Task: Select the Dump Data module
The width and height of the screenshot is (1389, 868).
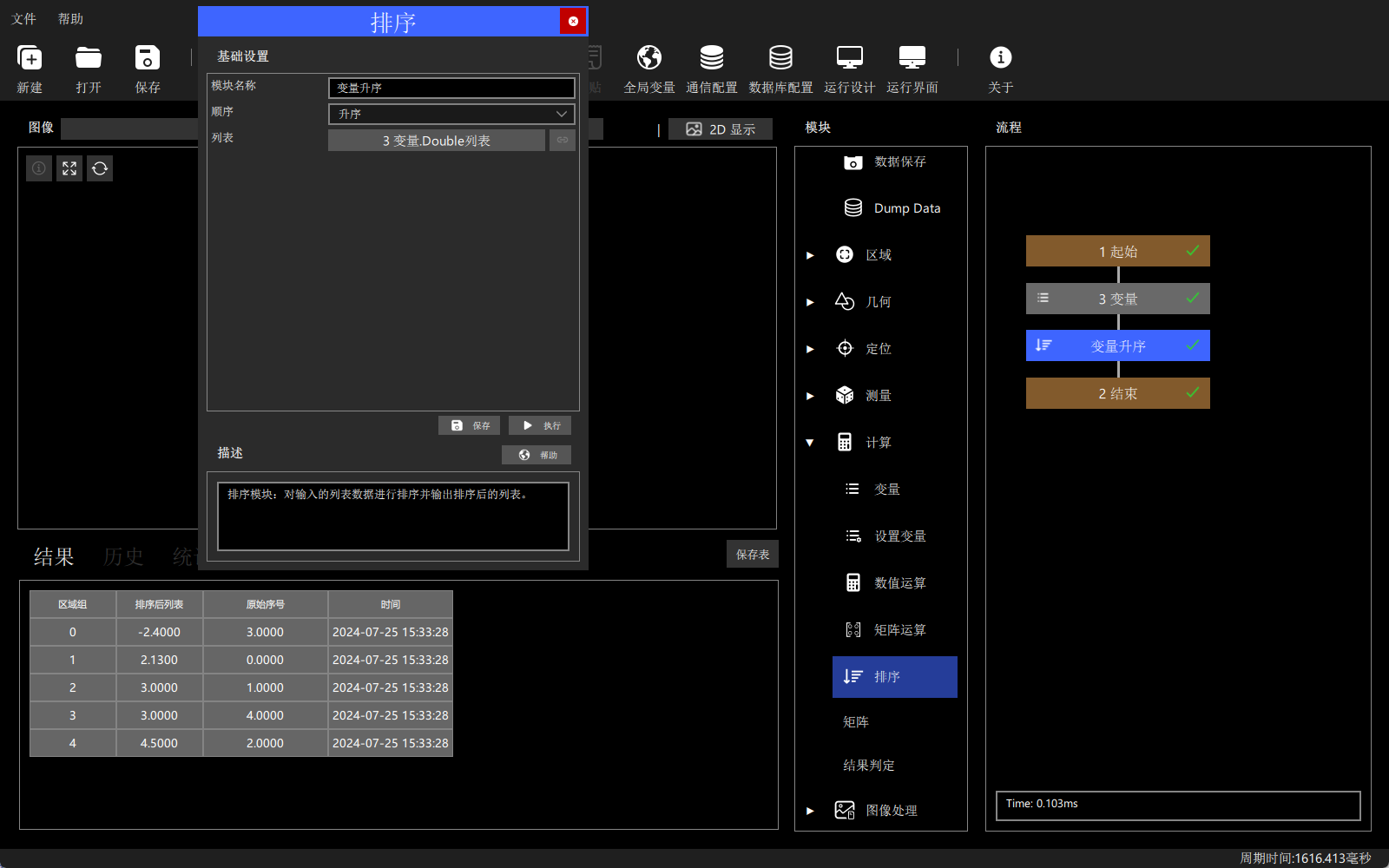Action: pos(892,208)
